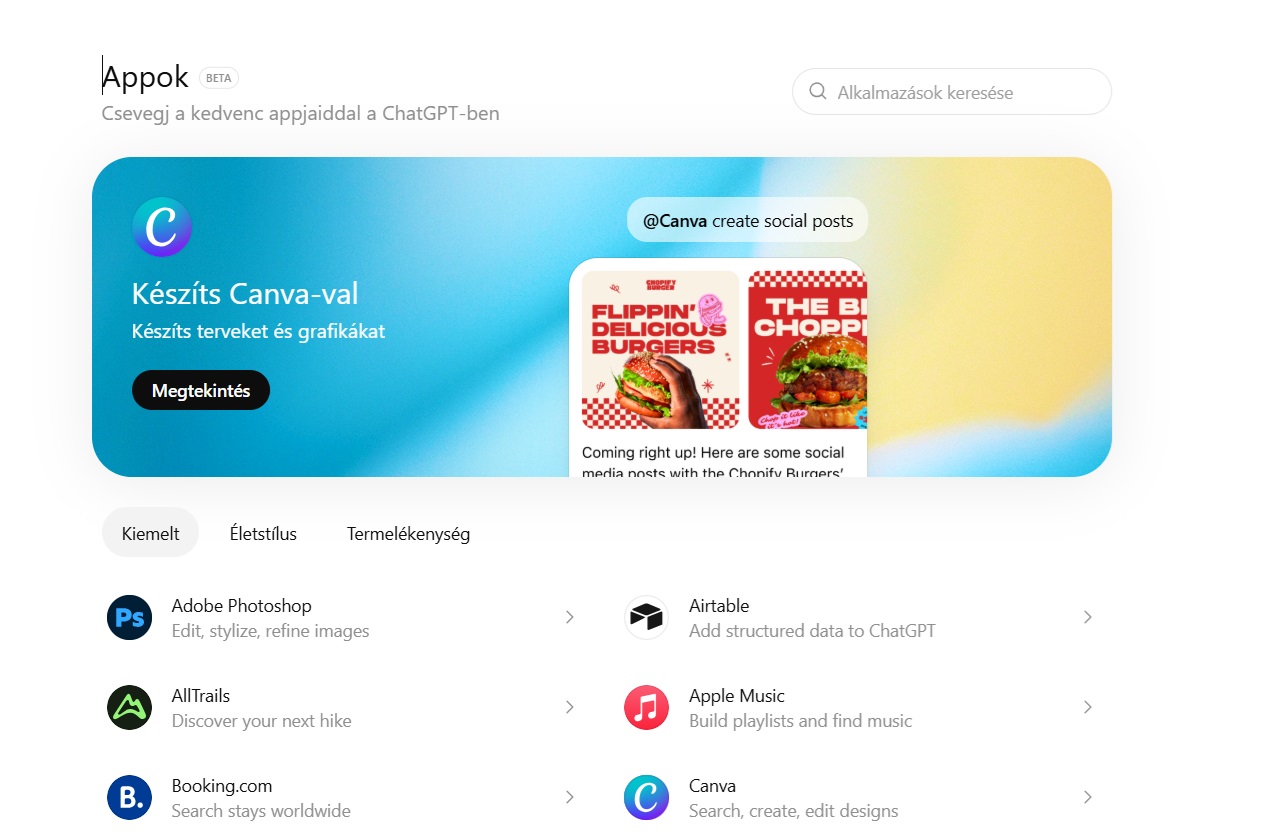This screenshot has width=1267, height=834.
Task: Focus the Alkalmazások keresése search field
Action: click(x=952, y=92)
